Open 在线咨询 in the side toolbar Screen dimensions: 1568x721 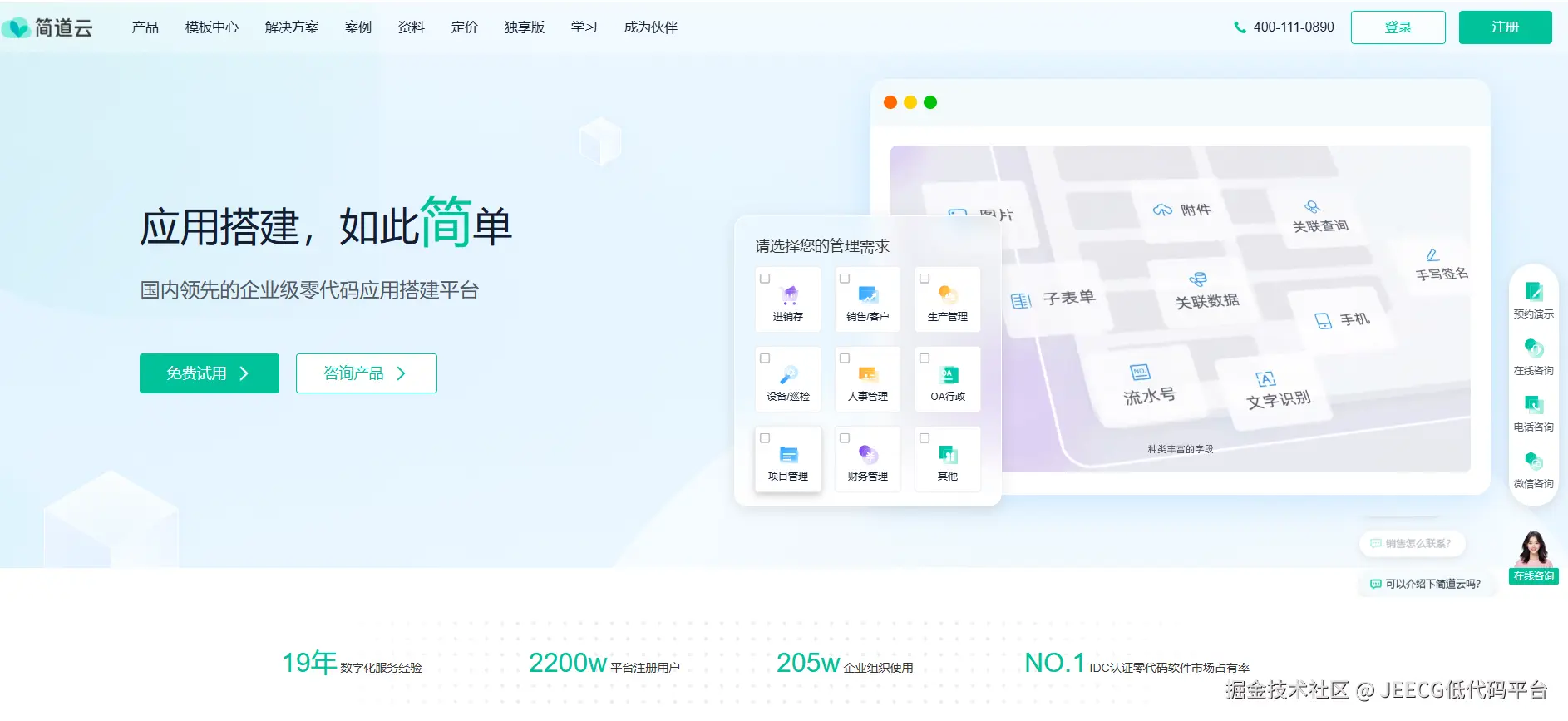point(1534,357)
